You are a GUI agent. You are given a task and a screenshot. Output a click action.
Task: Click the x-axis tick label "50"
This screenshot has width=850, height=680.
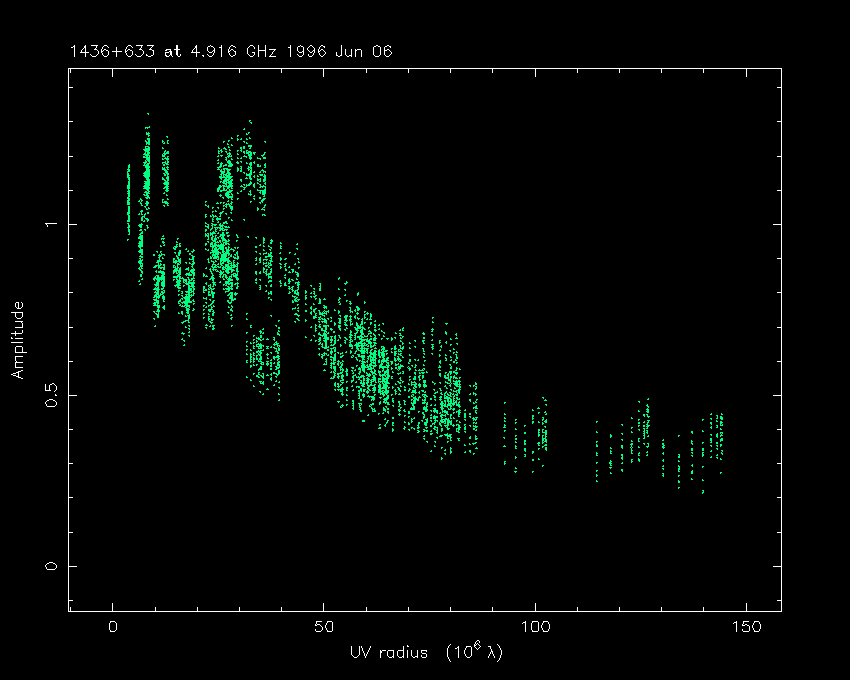(324, 628)
